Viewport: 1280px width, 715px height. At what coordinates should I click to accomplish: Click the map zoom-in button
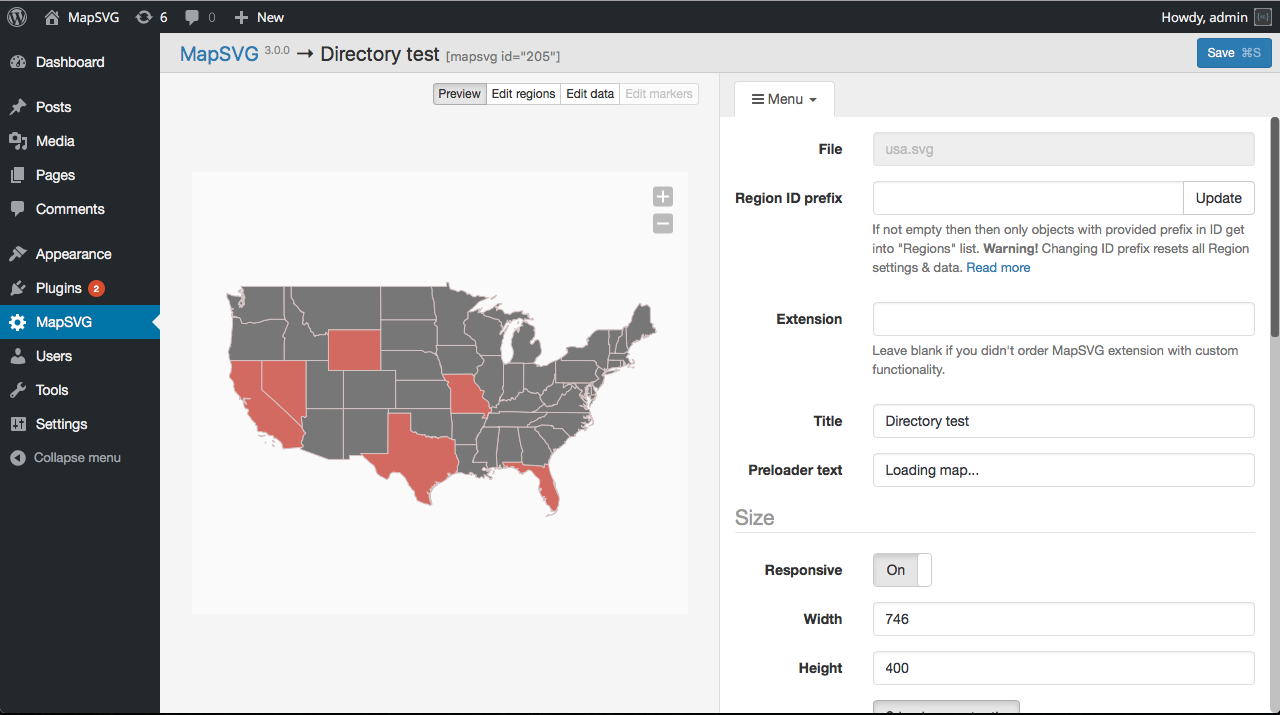coord(662,196)
